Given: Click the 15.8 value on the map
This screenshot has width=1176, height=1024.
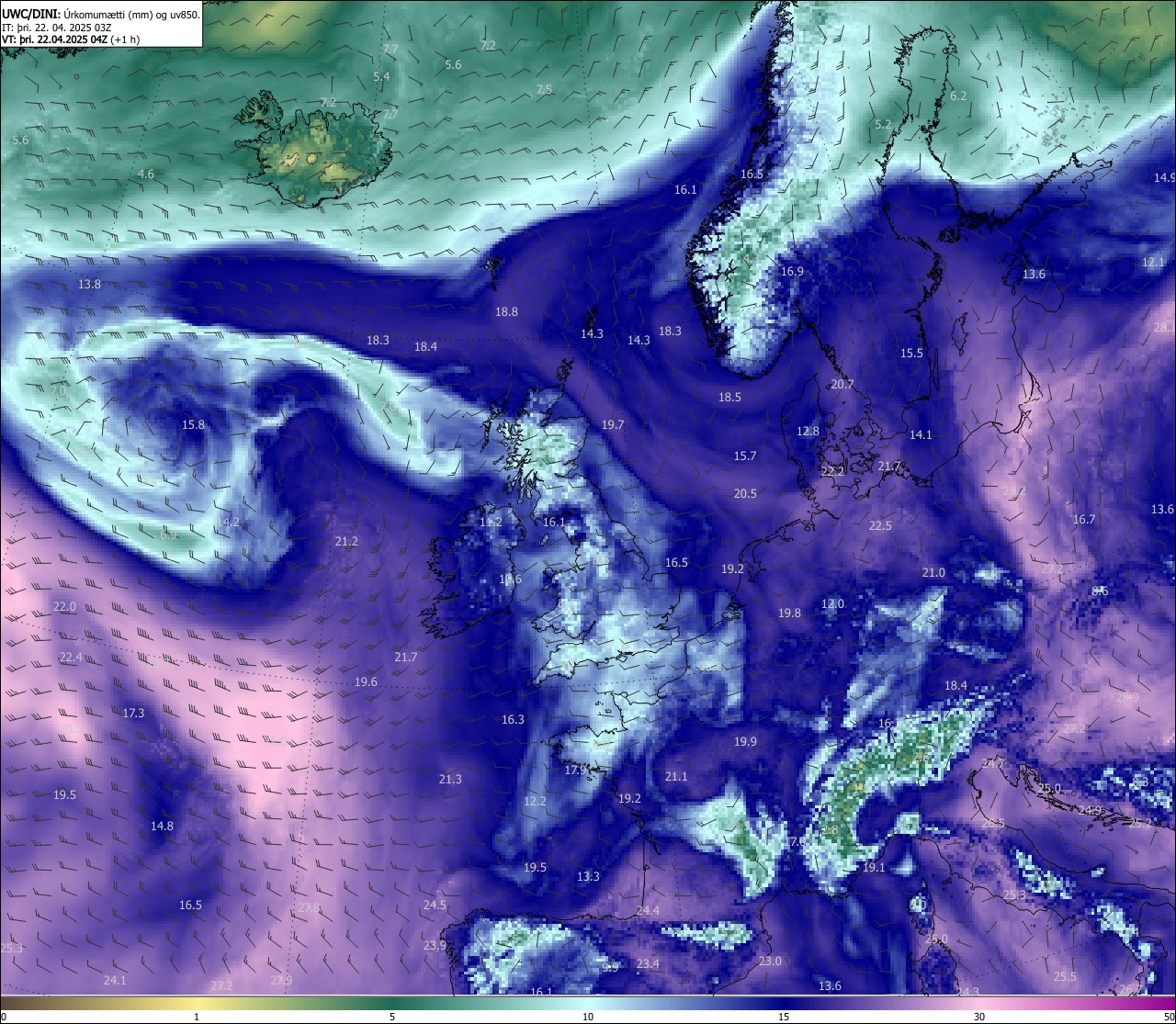Looking at the screenshot, I should point(193,425).
